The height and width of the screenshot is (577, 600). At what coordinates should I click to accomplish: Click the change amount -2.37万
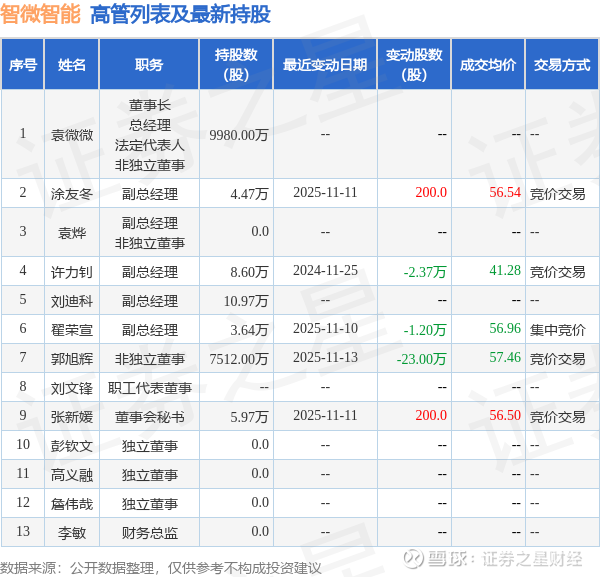click(425, 272)
